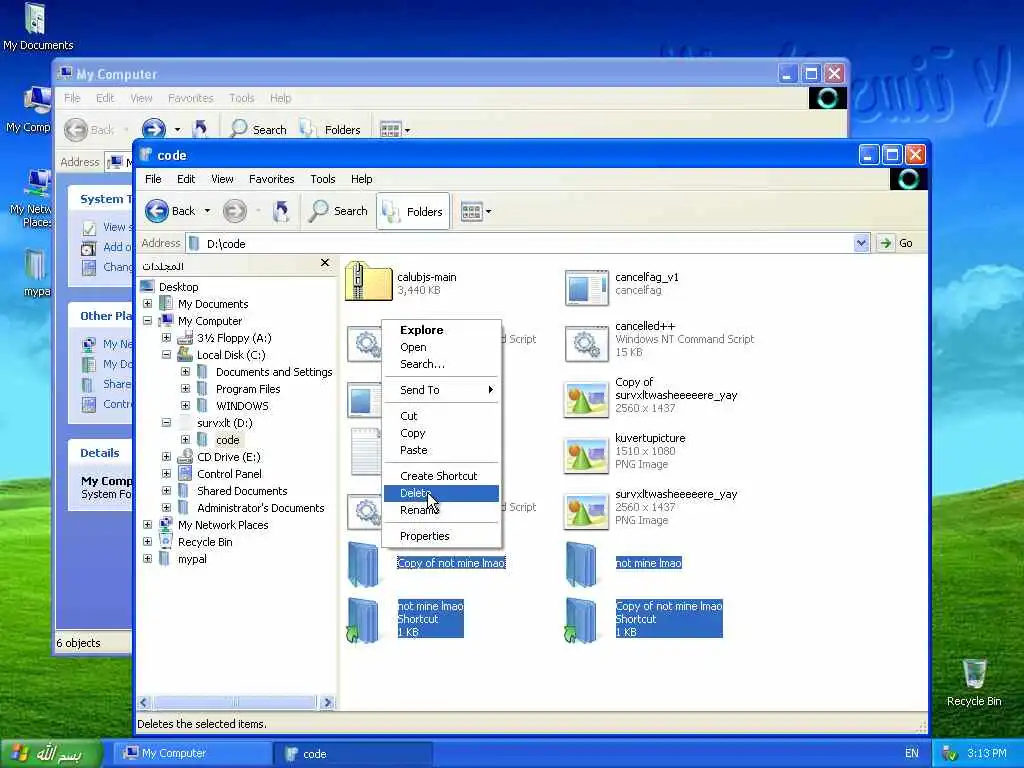This screenshot has height=768, width=1024.
Task: Collapse the My Computer tree node
Action: click(x=148, y=321)
